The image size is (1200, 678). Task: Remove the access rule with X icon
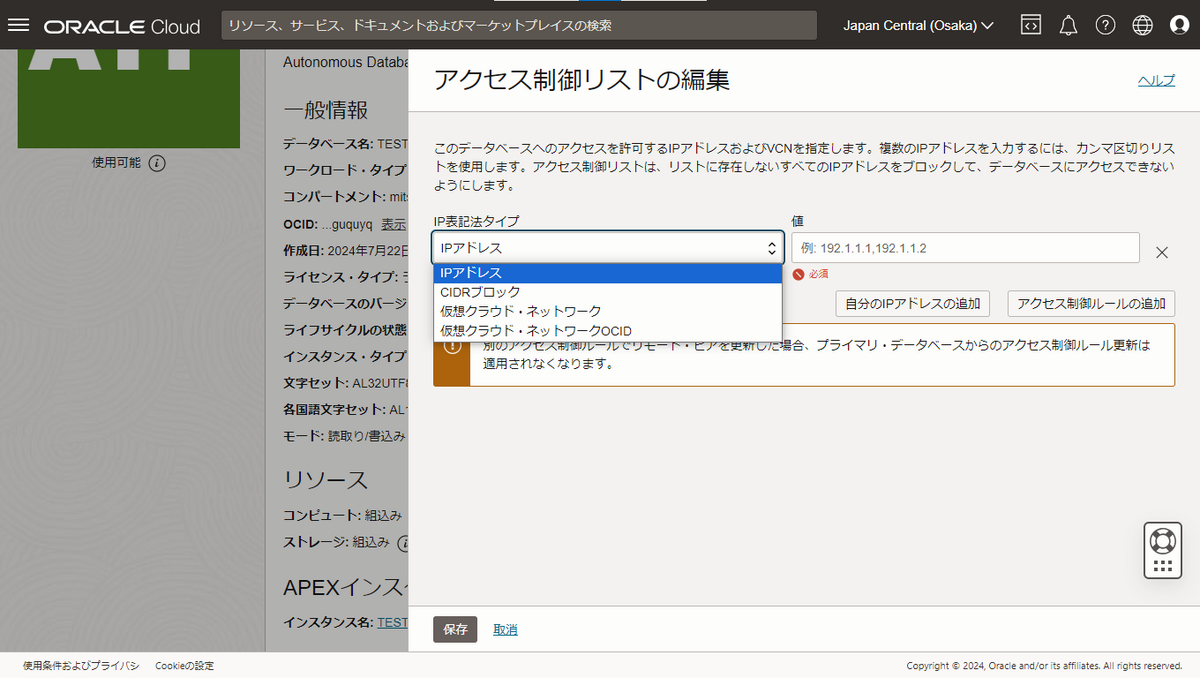coord(1162,252)
